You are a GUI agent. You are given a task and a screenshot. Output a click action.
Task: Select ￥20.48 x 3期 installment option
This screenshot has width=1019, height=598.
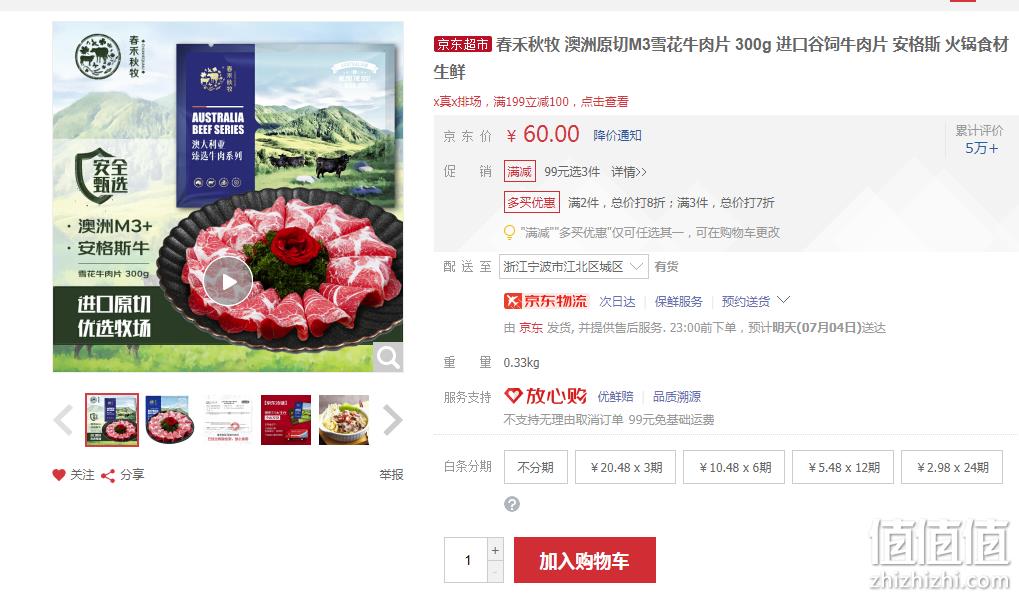[625, 467]
